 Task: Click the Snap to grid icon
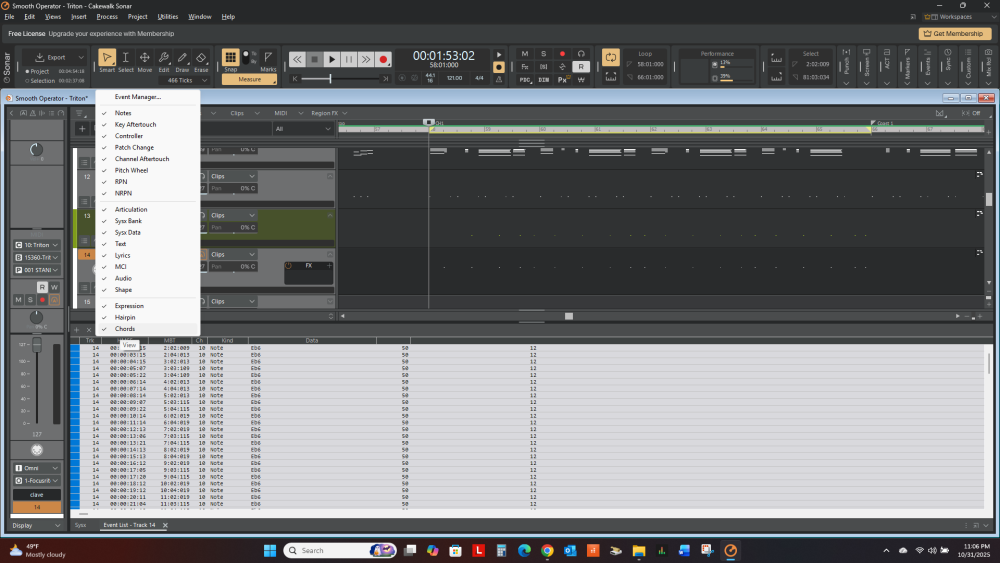click(x=230, y=58)
